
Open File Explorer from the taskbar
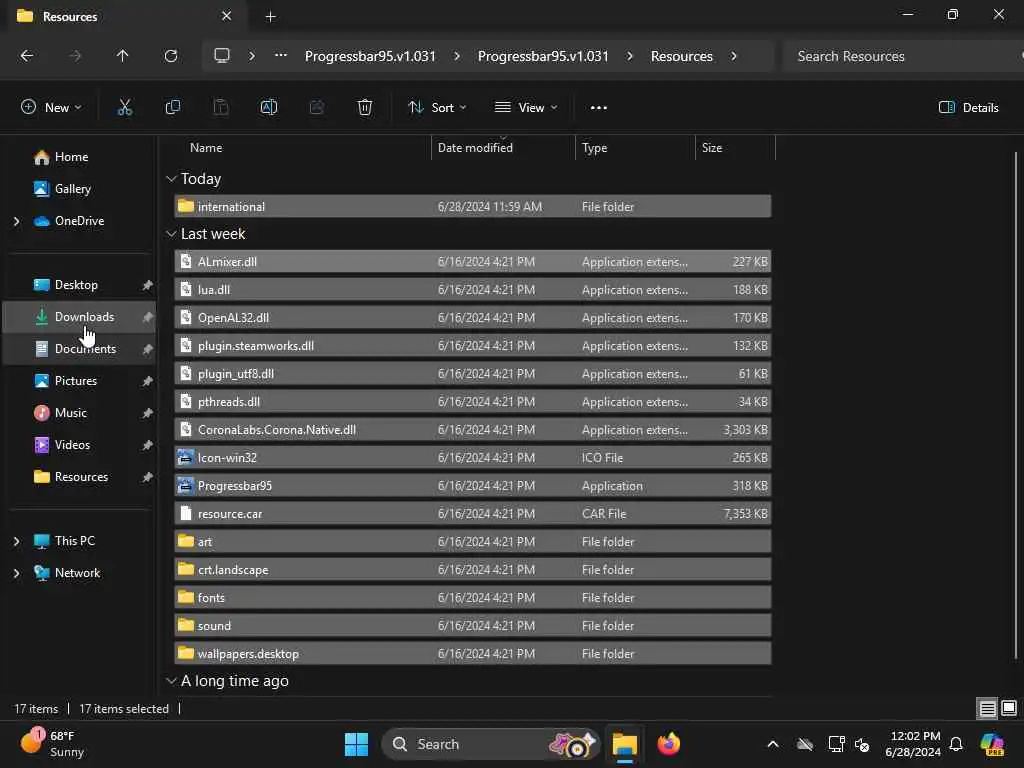pos(624,744)
